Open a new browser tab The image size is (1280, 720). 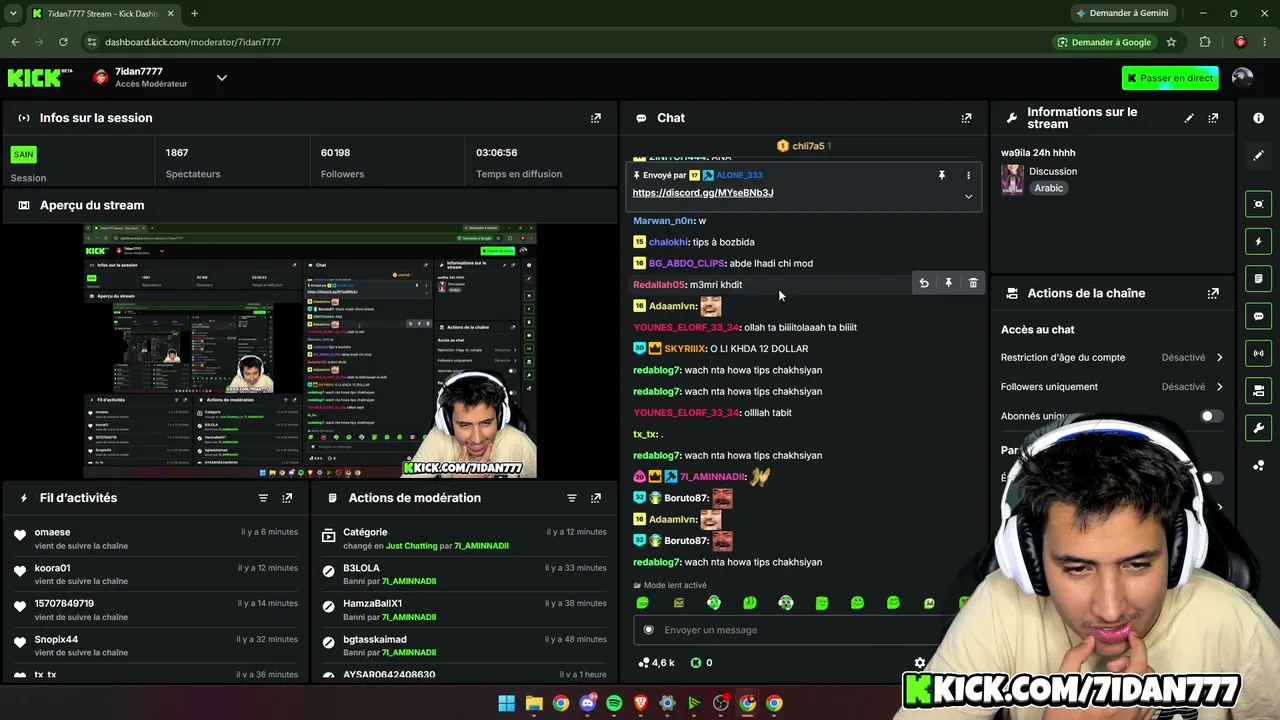[x=194, y=13]
